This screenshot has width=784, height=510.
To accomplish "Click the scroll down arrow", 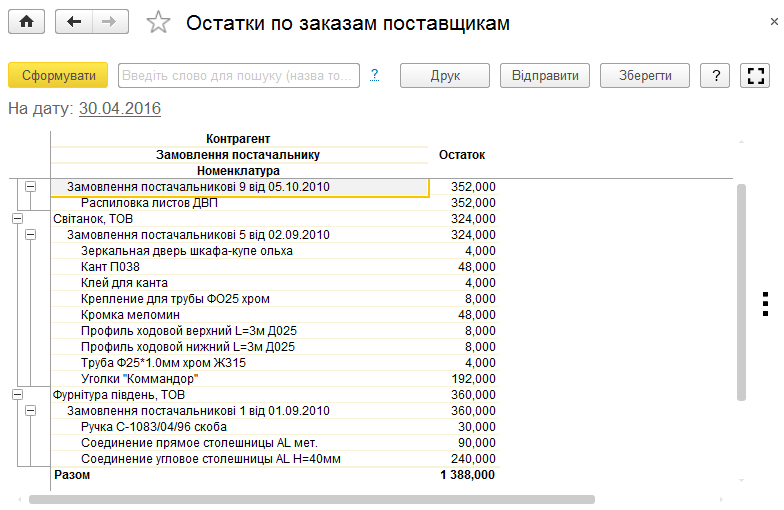I will (742, 480).
